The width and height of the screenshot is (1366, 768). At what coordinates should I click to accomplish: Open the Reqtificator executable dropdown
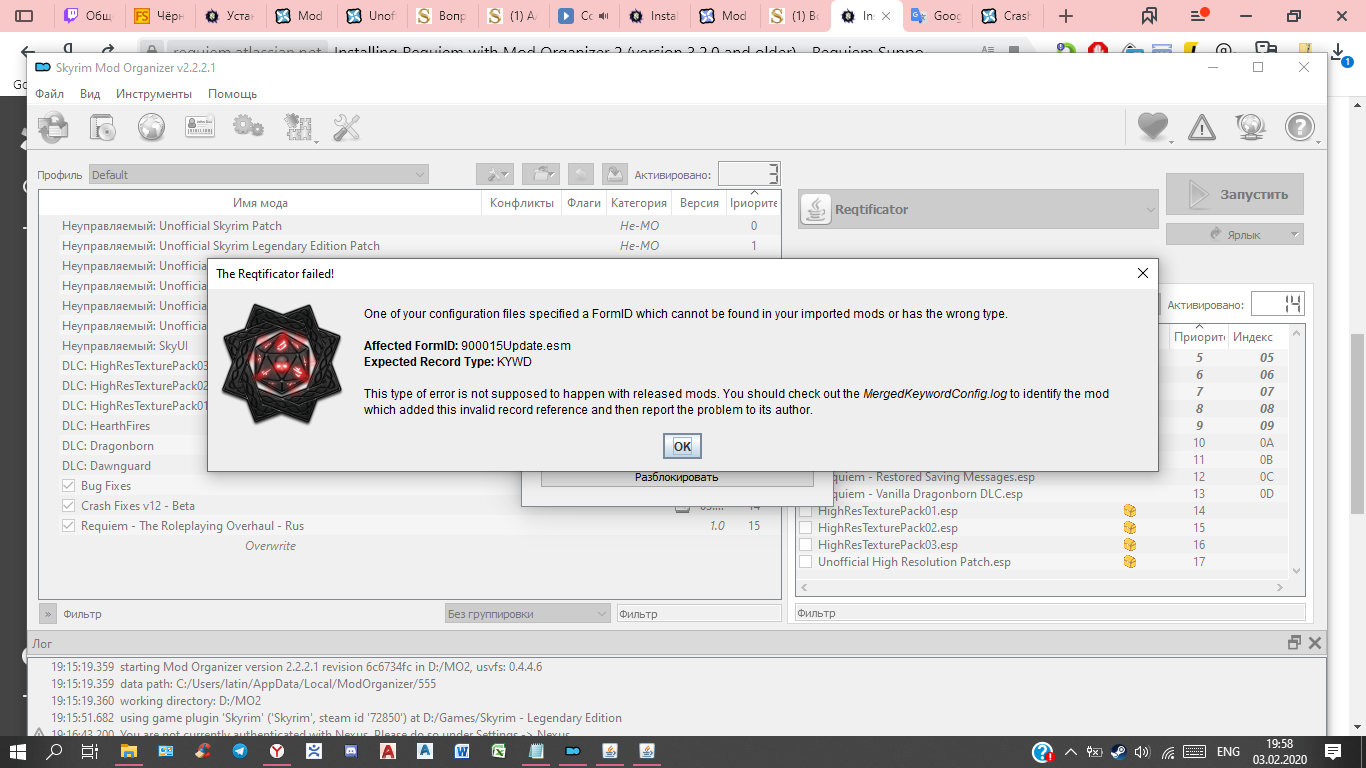point(978,210)
